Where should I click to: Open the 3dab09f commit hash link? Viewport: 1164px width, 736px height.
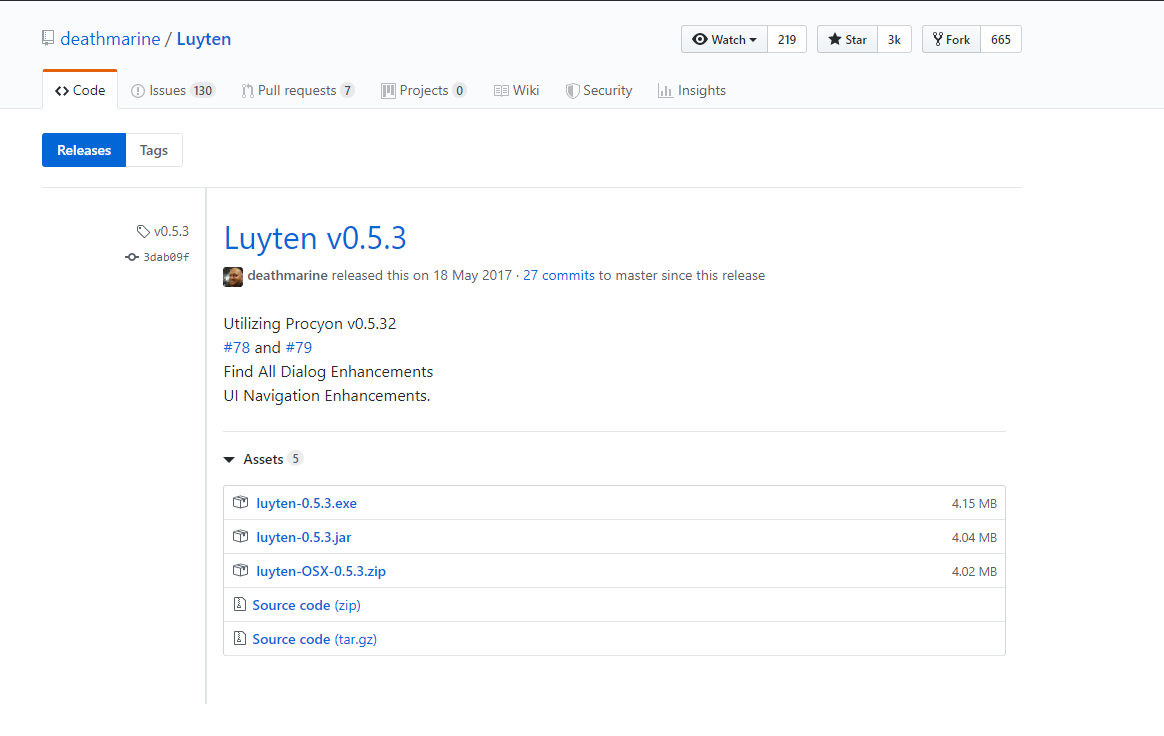(166, 257)
